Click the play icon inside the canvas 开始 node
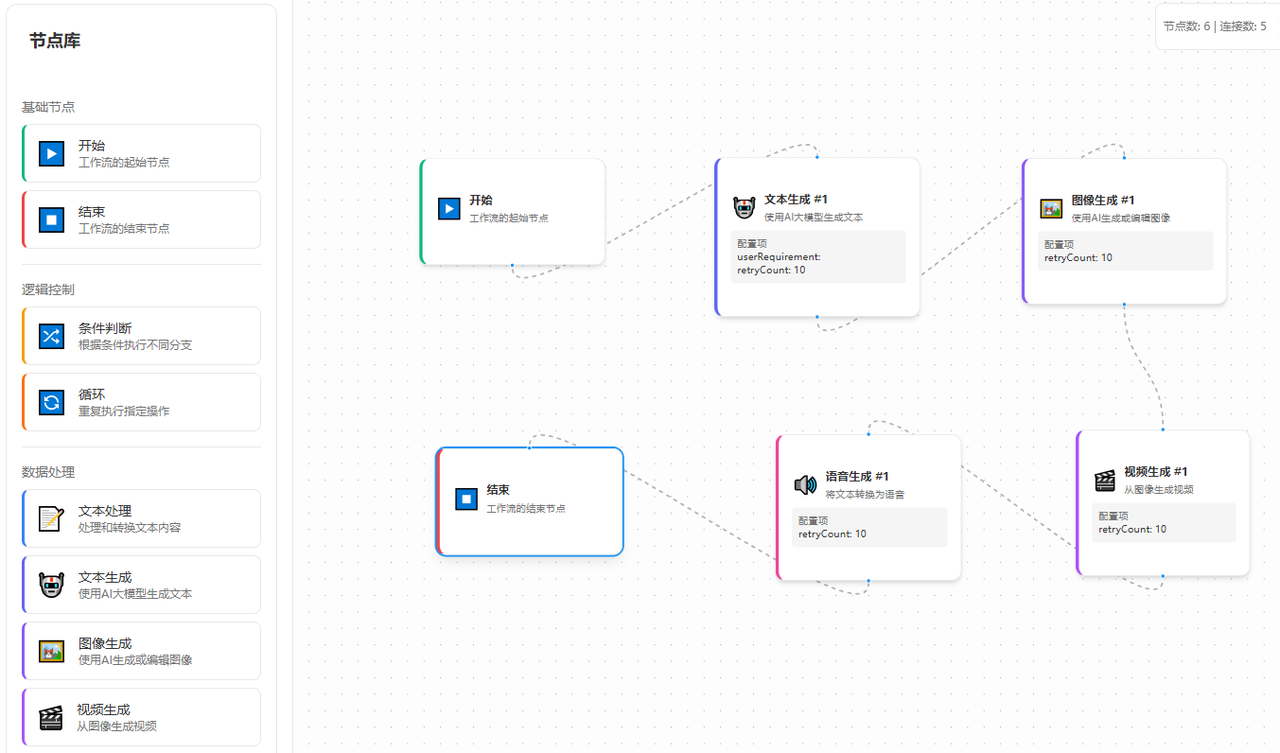1280x753 pixels. (x=449, y=208)
